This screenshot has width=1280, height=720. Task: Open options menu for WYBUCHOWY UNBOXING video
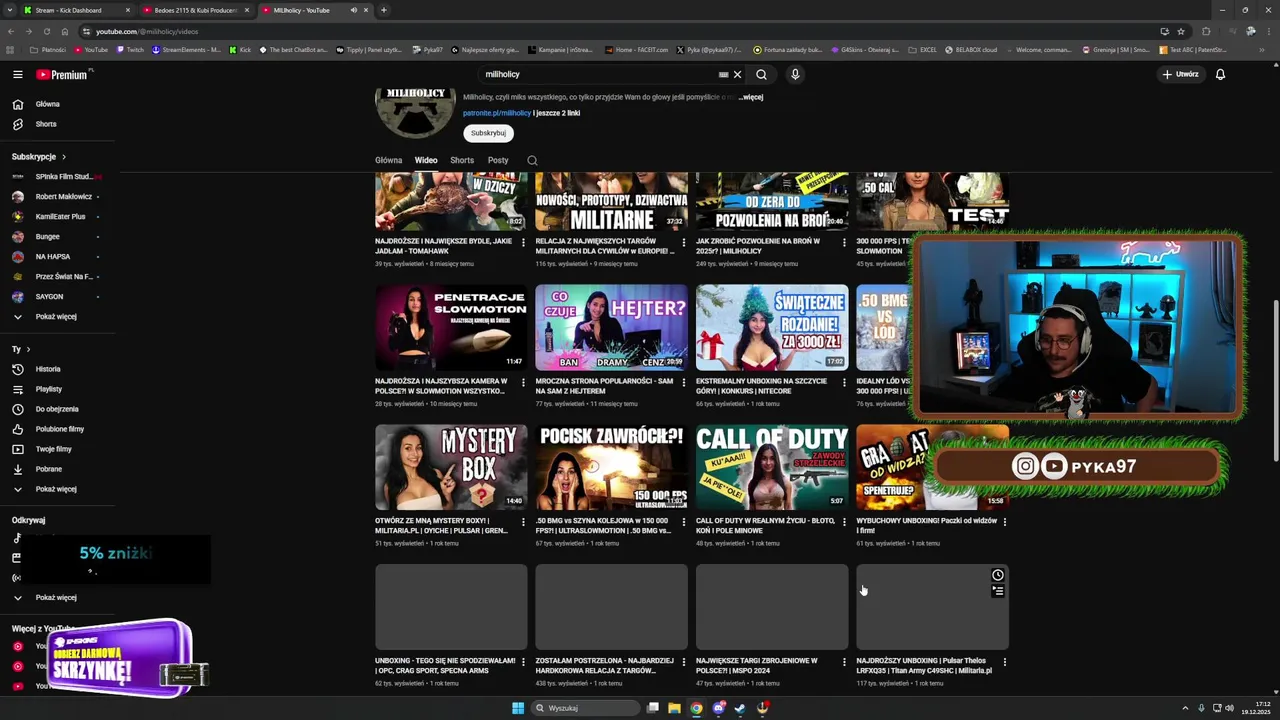pos(1005,521)
